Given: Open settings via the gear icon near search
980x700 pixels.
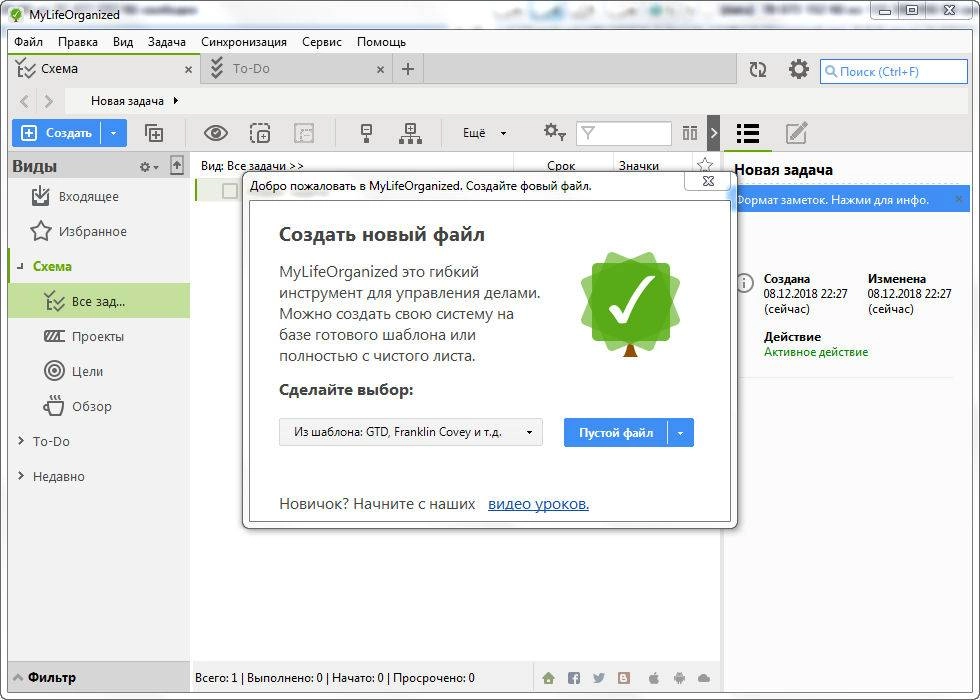Looking at the screenshot, I should [798, 69].
